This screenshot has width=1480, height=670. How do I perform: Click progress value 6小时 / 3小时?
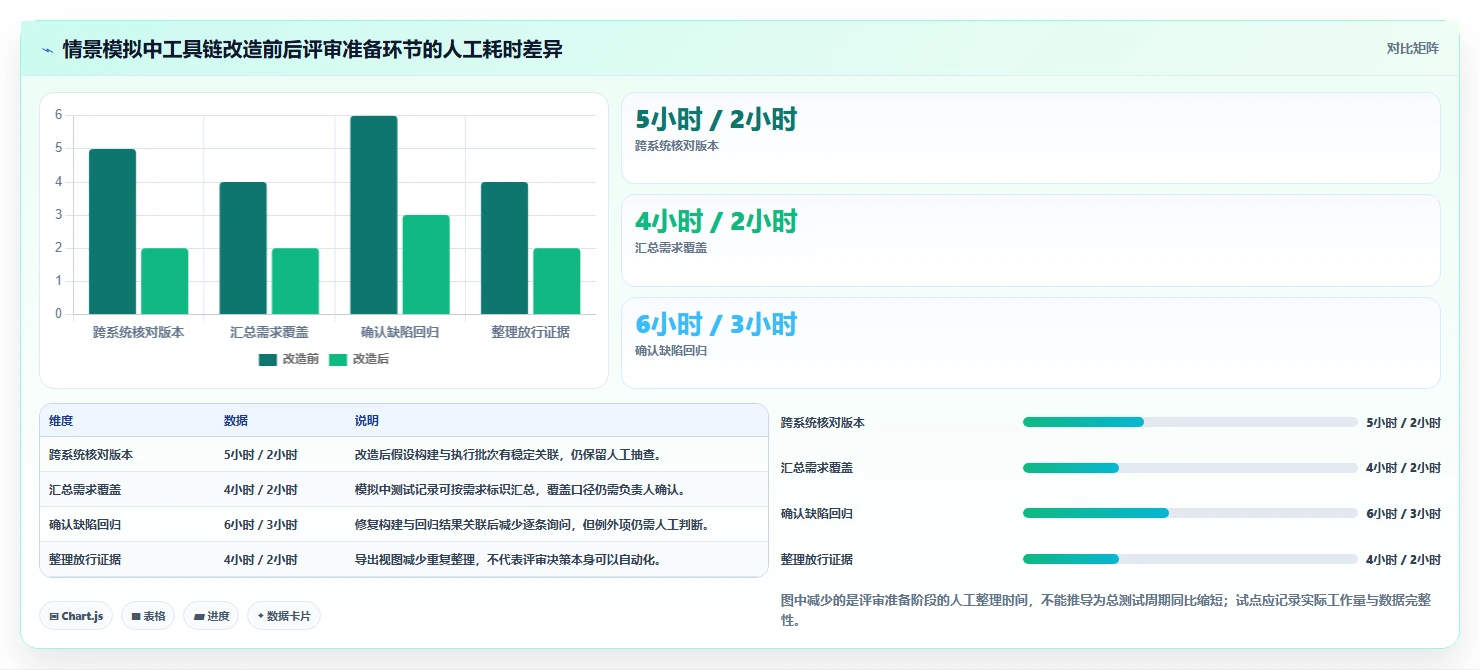click(x=1403, y=514)
